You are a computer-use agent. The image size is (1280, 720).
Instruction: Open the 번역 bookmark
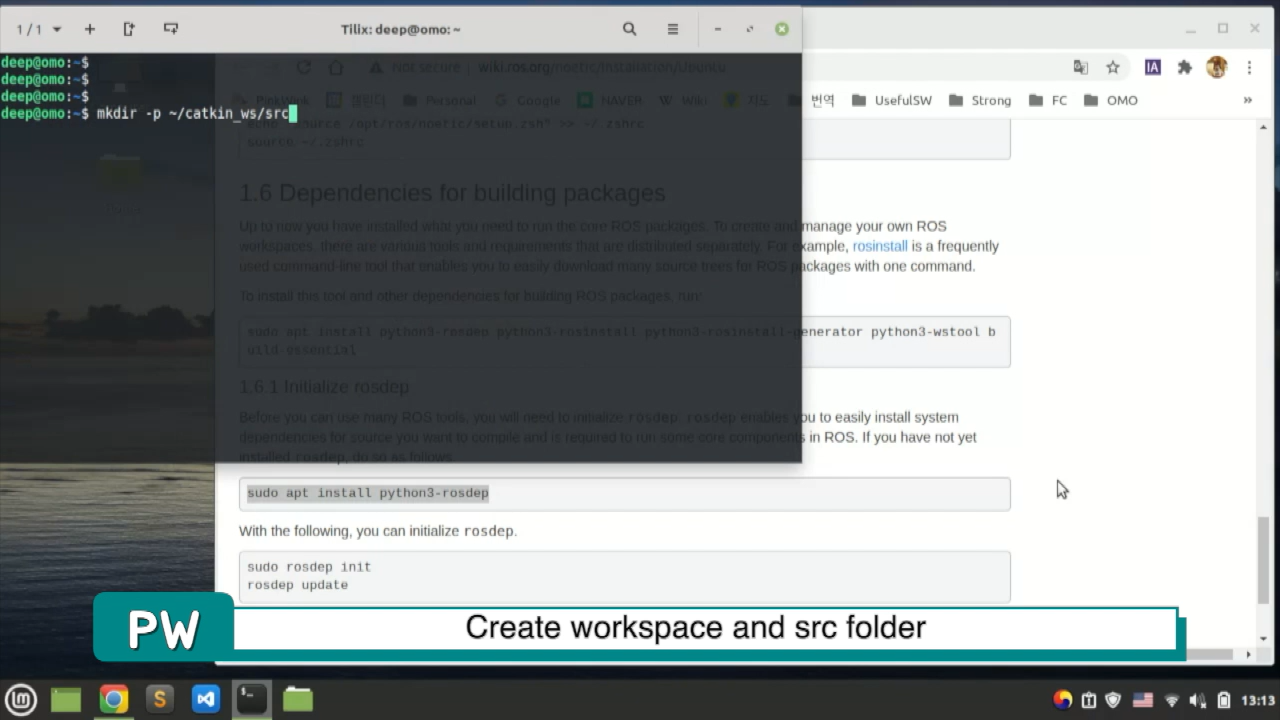click(811, 100)
